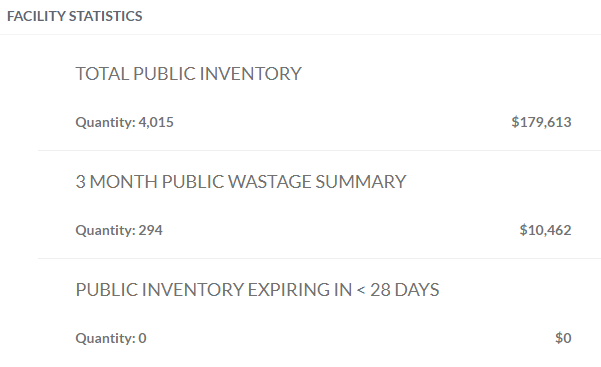Click the Quantity label in the expiring section
This screenshot has width=601, height=367.
[x=105, y=339]
